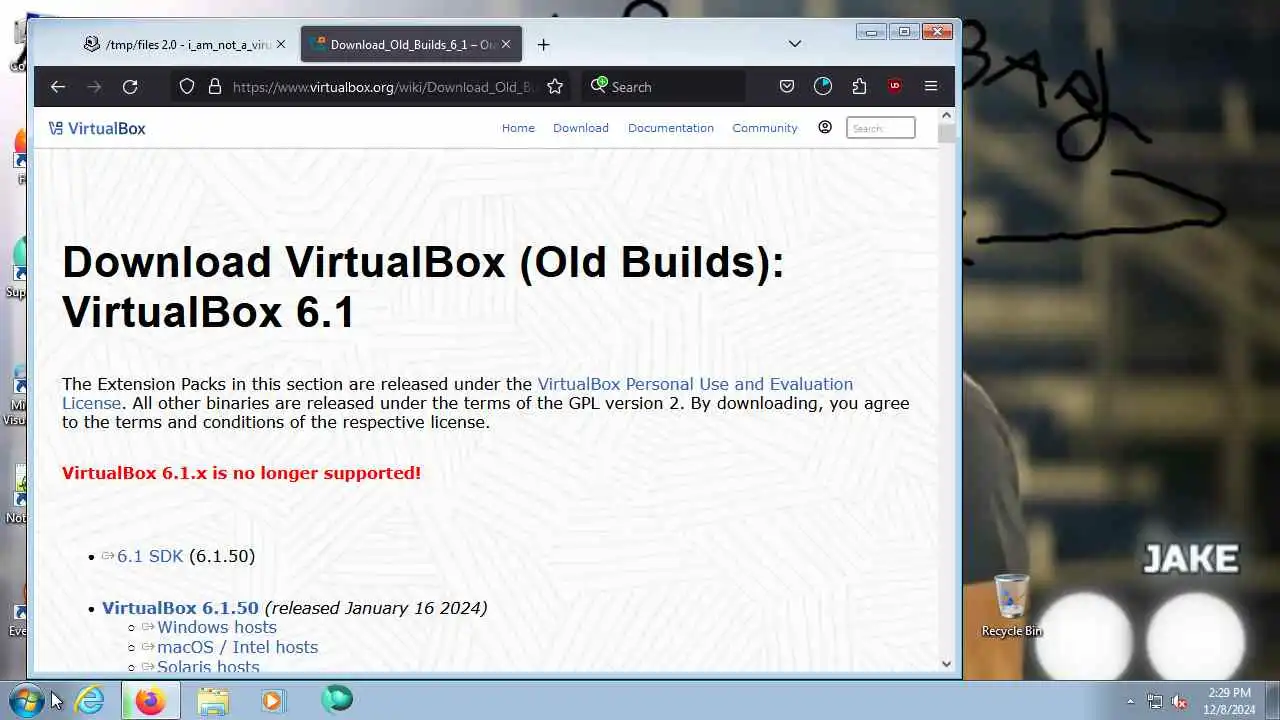The width and height of the screenshot is (1280, 720).
Task: Open the Documentation menu item
Action: tap(671, 128)
